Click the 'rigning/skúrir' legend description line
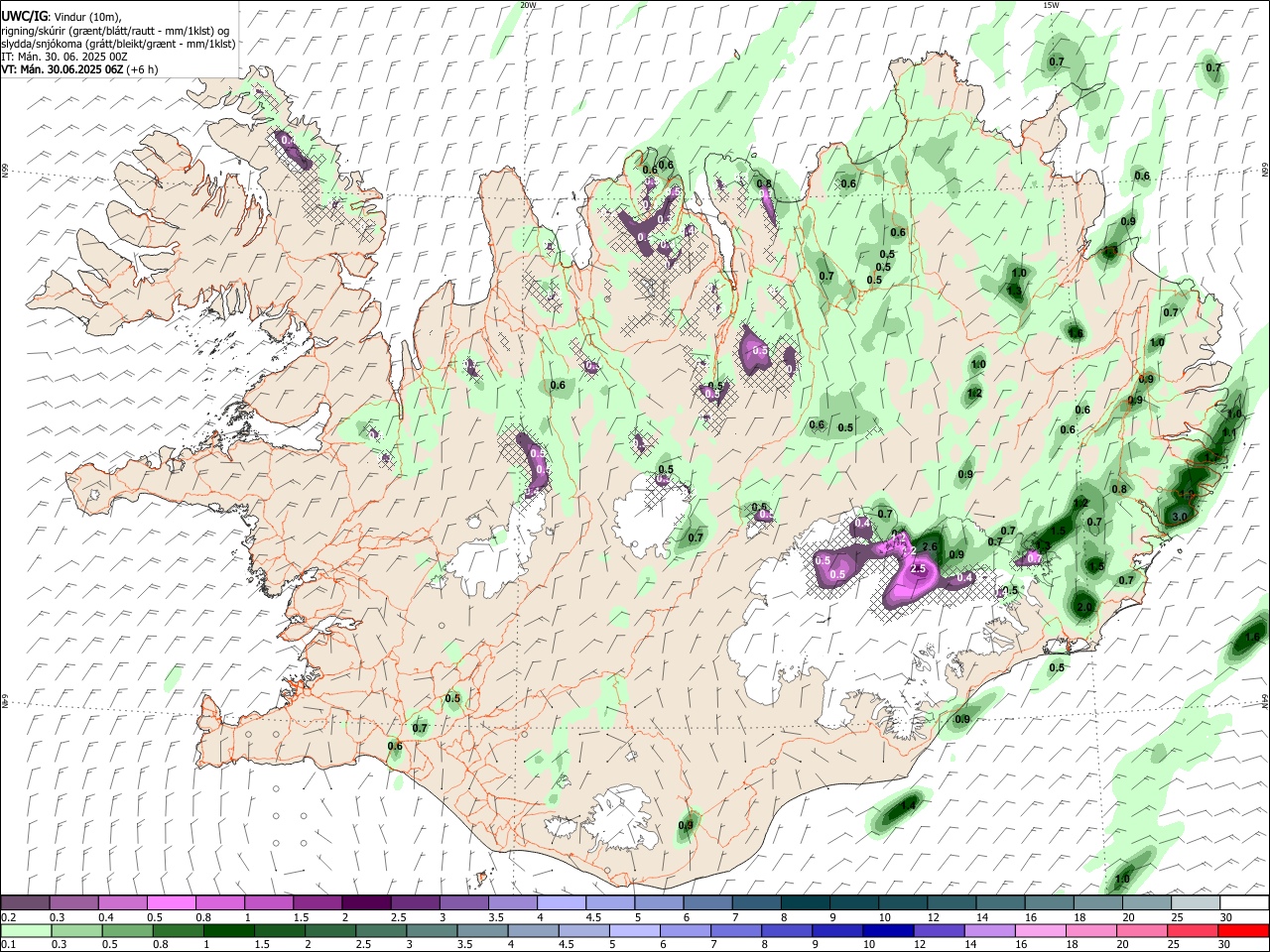Image resolution: width=1270 pixels, height=952 pixels. pos(115,31)
